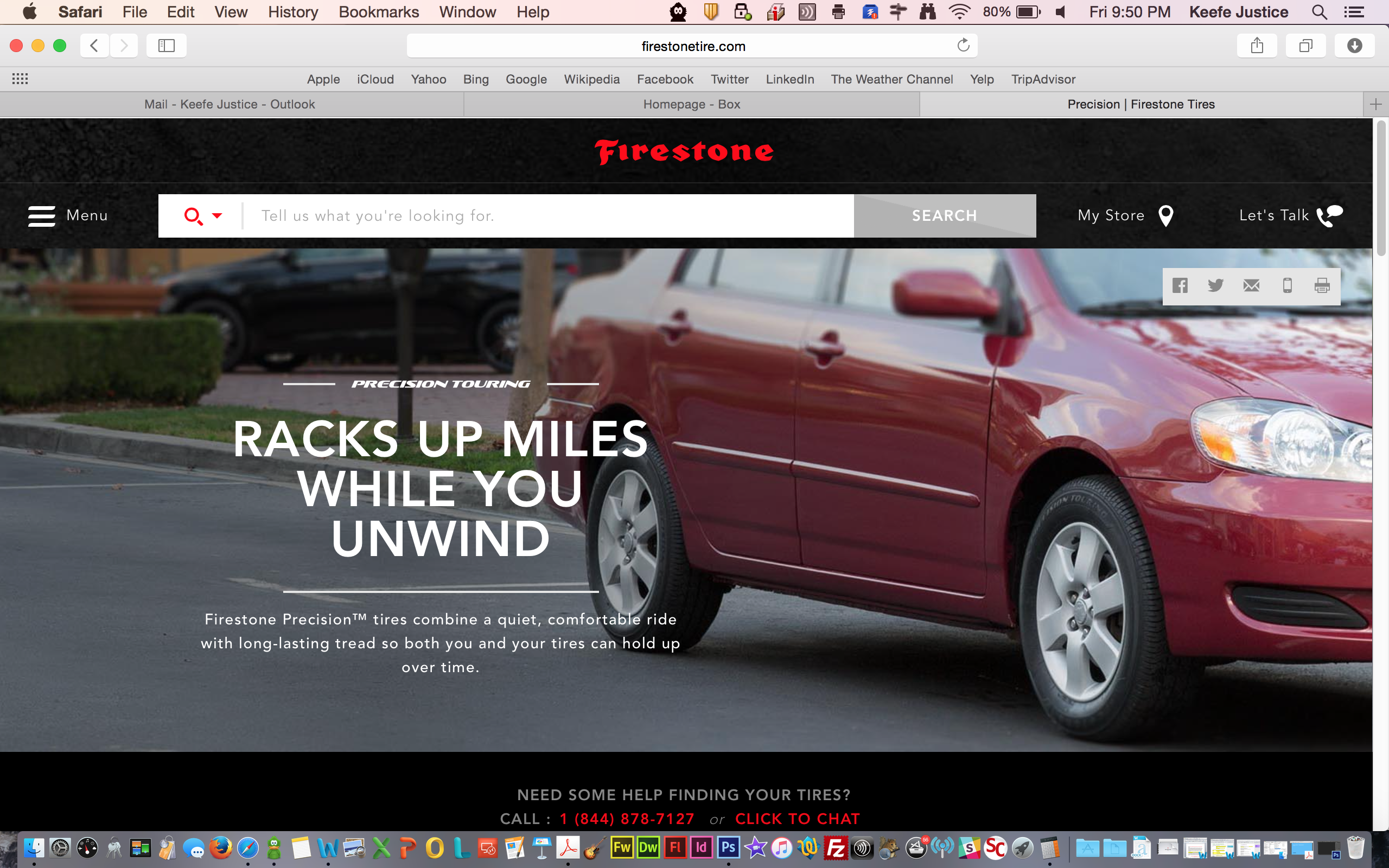Open Safari Bookmarks menu
1389x868 pixels.
point(378,12)
